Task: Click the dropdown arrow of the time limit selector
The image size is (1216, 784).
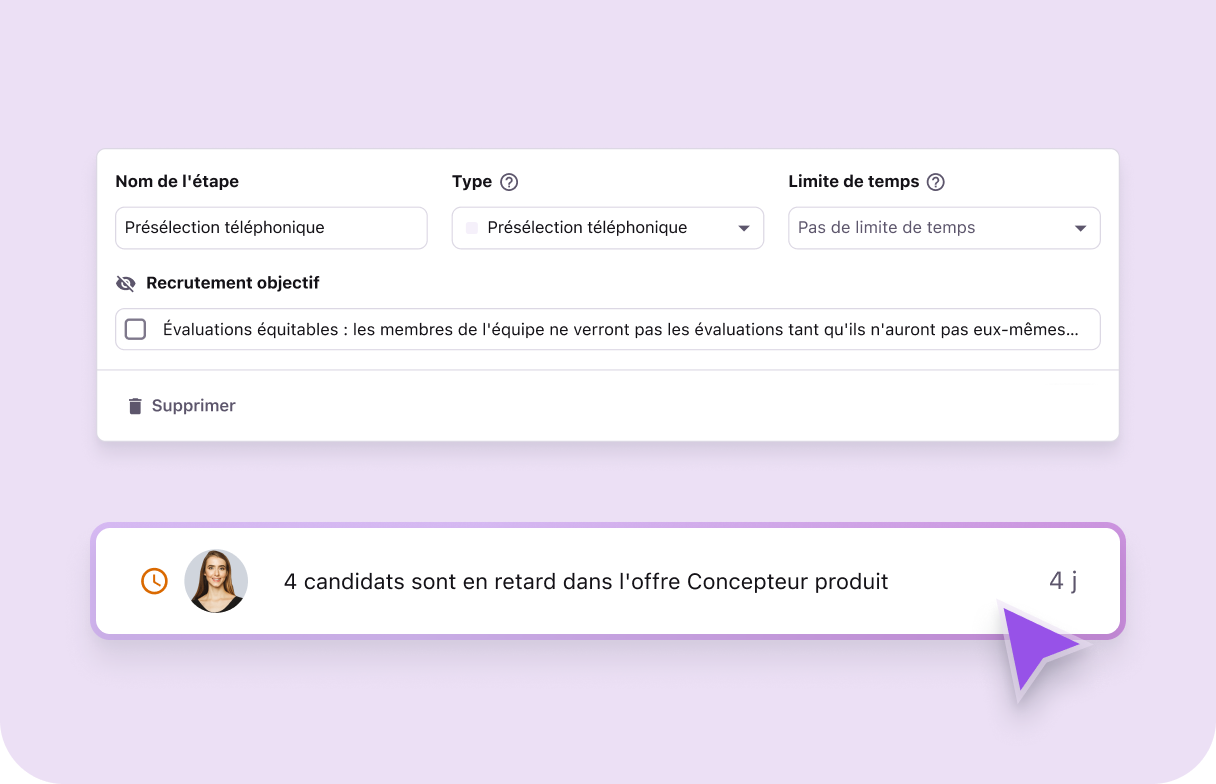Action: pyautogui.click(x=1080, y=228)
